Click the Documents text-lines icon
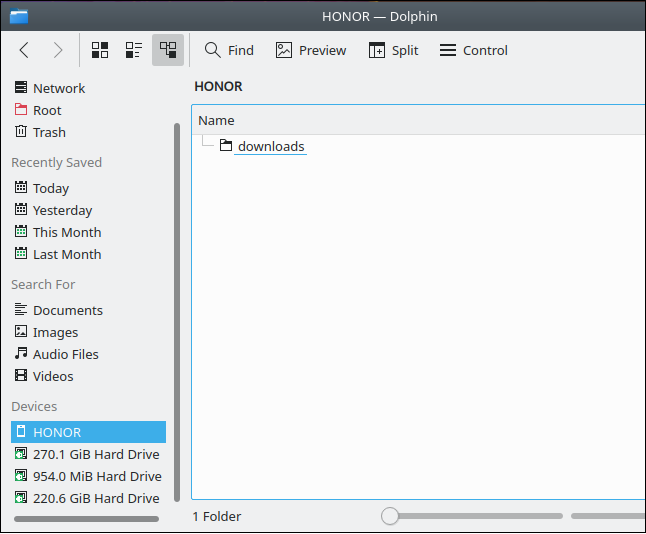The image size is (646, 534). (21, 309)
